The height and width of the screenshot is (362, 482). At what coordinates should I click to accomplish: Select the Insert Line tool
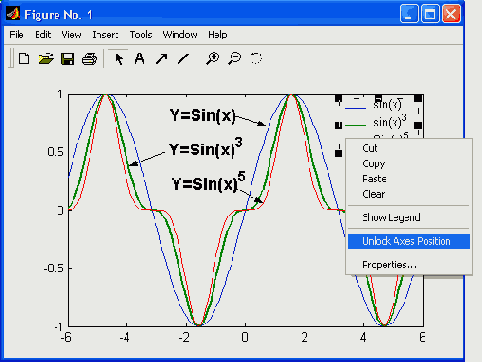(183, 59)
